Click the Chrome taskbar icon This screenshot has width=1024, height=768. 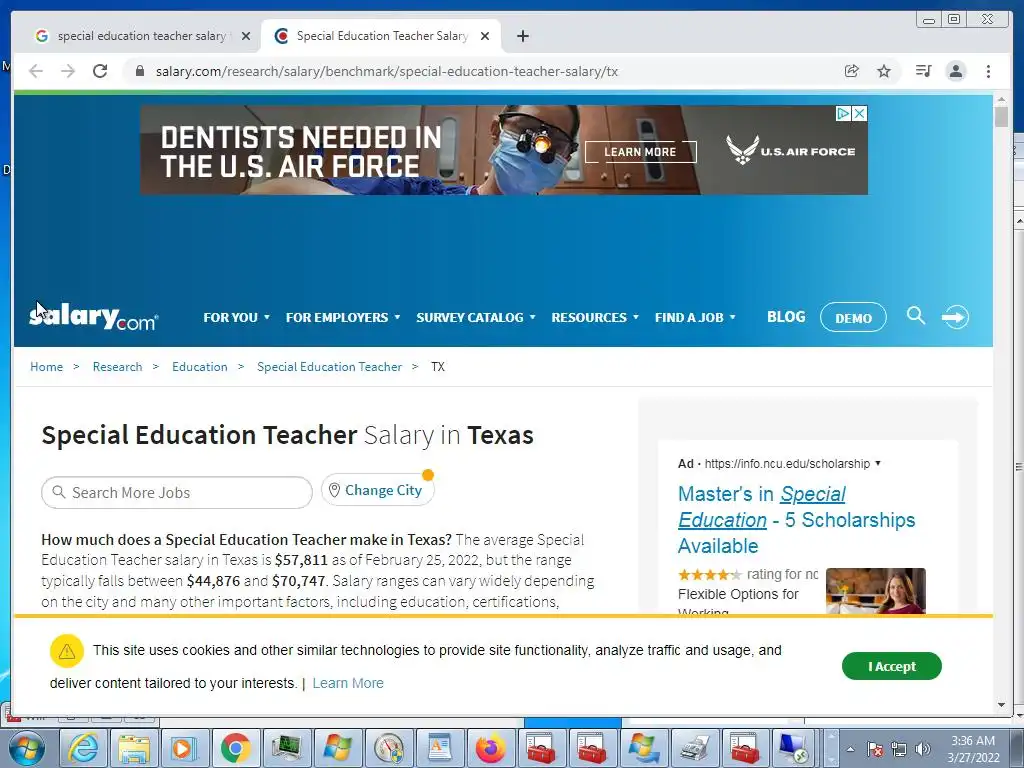(235, 748)
